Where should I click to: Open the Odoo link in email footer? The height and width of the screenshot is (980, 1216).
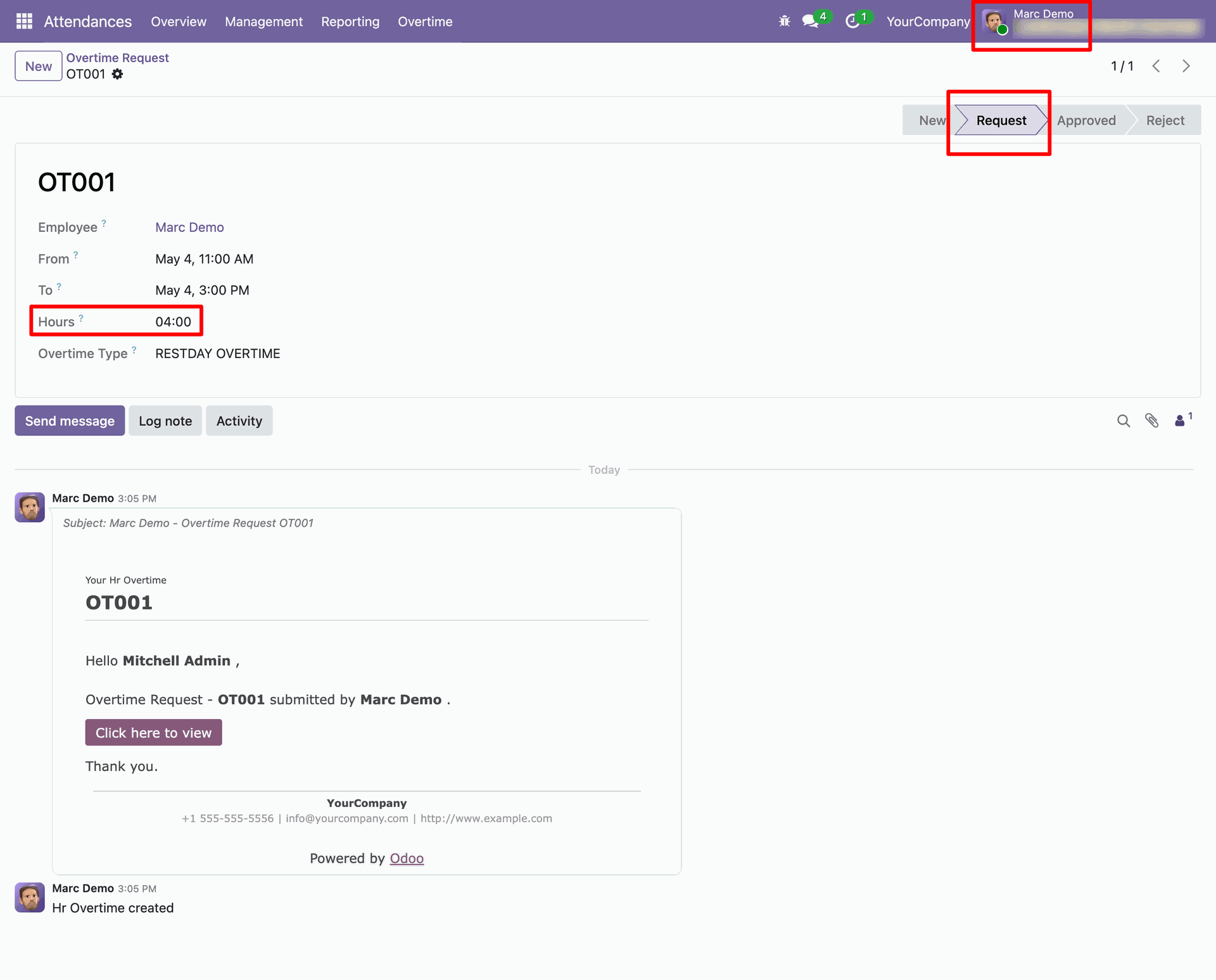407,858
